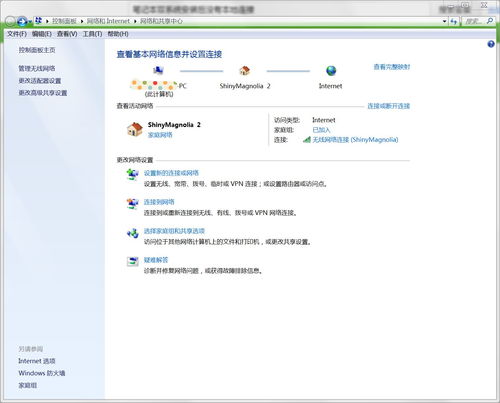Click the troubleshoot problems icon
This screenshot has width=500, height=403.
(x=133, y=261)
